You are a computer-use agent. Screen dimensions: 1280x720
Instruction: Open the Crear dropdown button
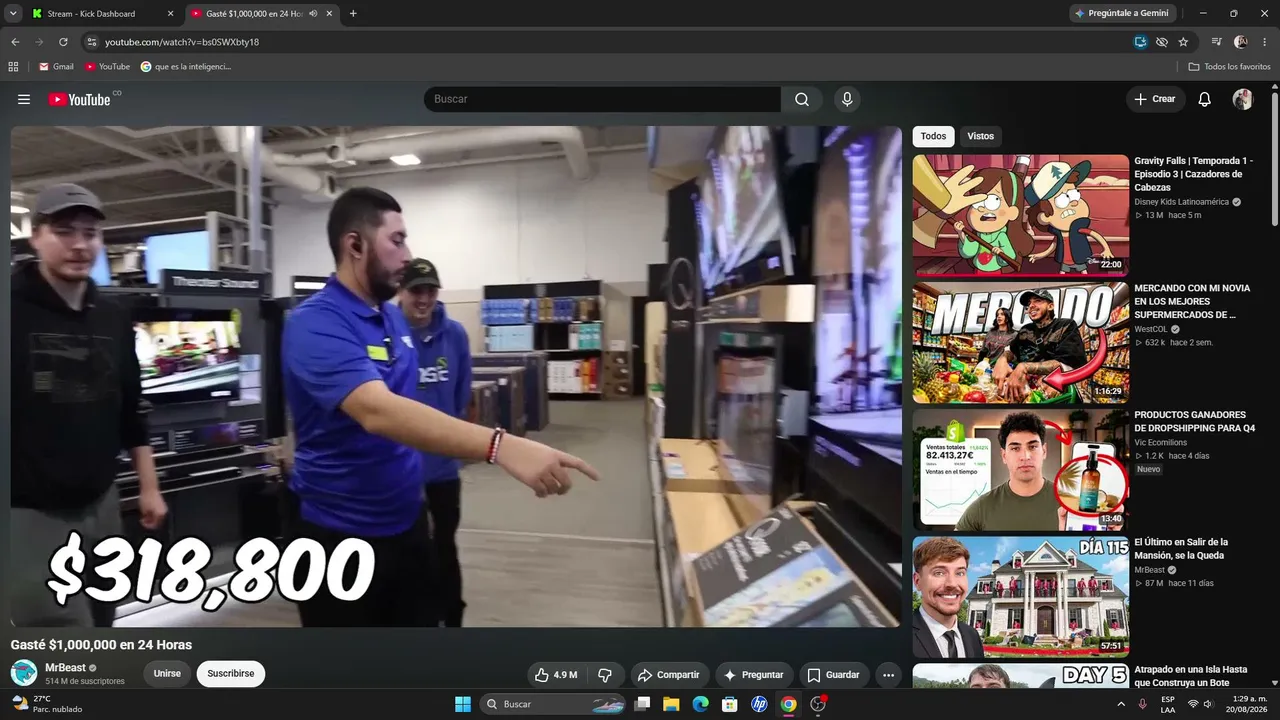(x=1155, y=99)
